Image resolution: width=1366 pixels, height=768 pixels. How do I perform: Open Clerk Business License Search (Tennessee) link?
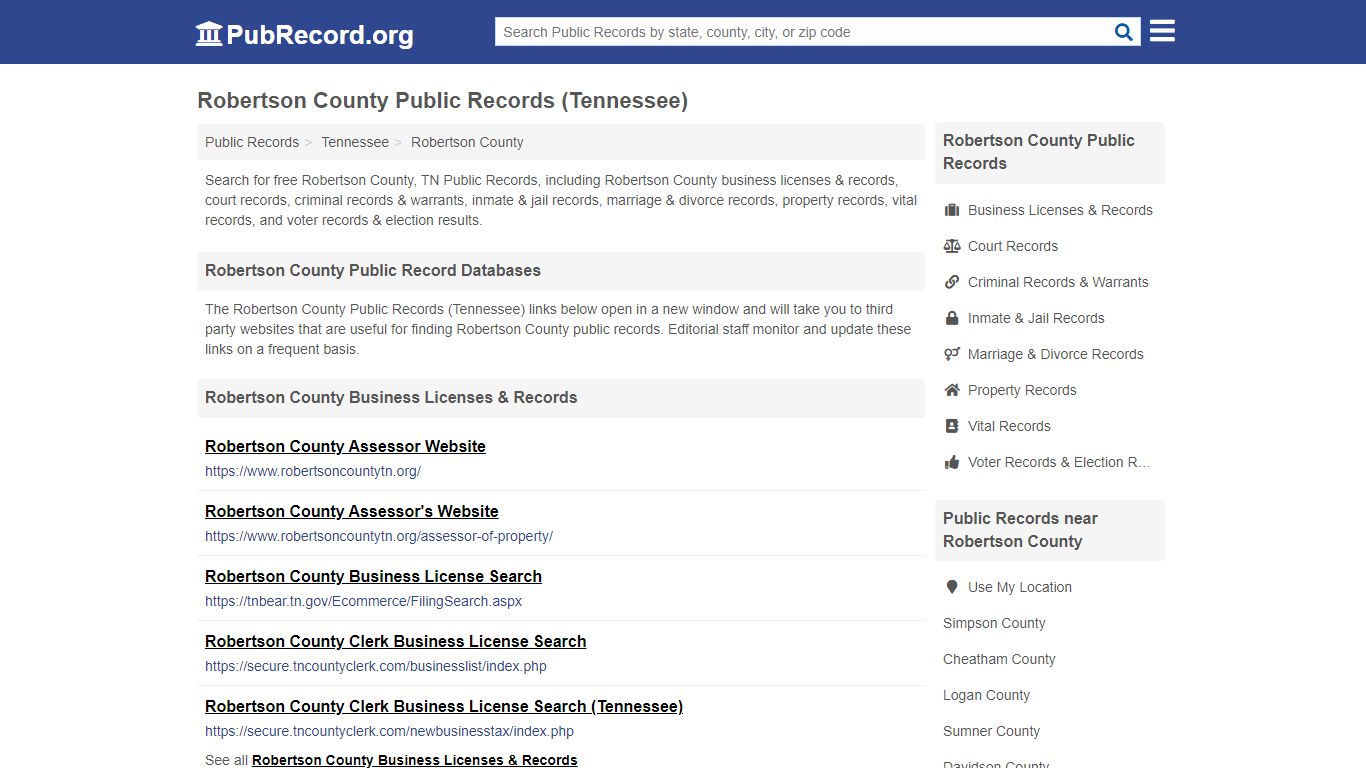pos(444,706)
